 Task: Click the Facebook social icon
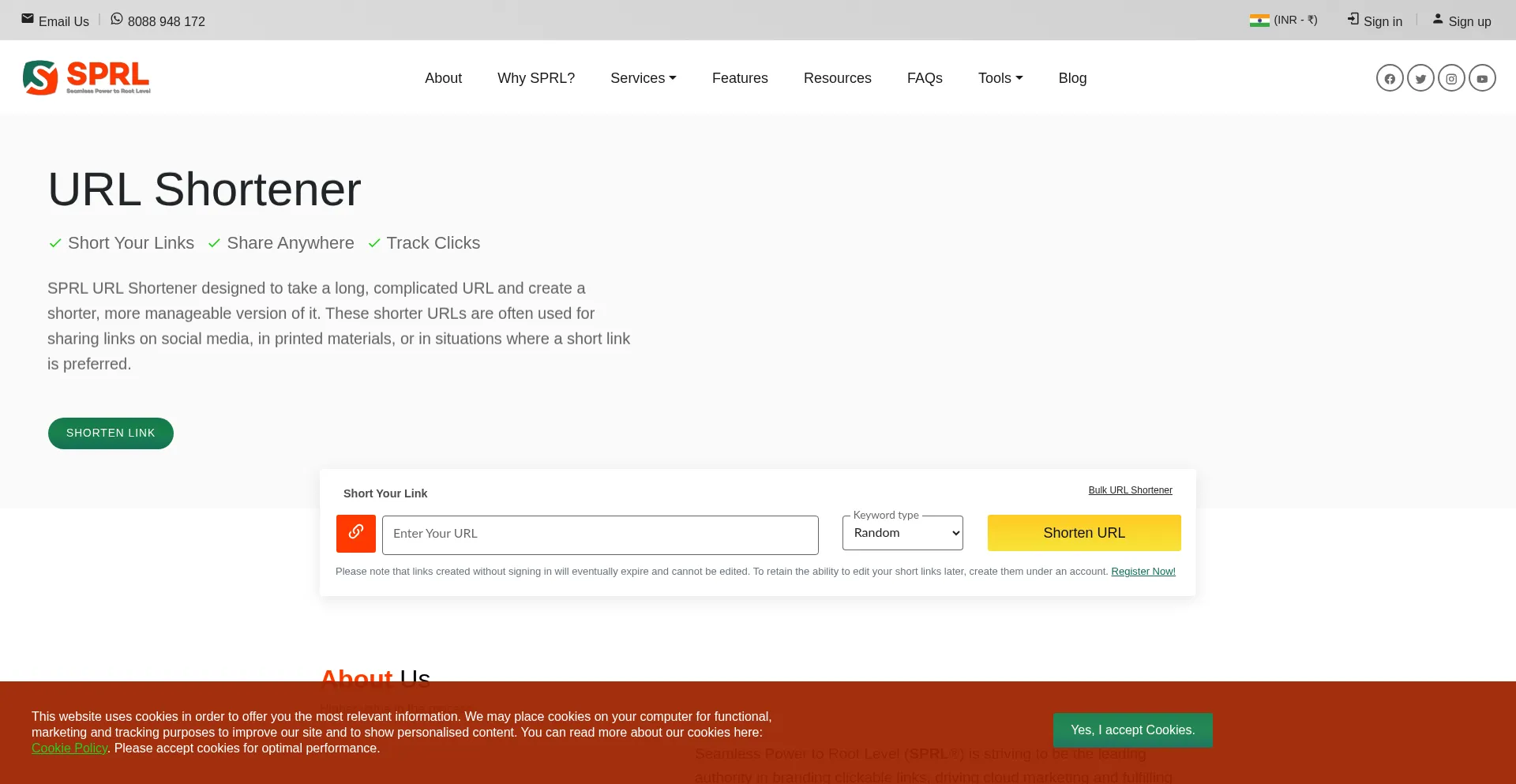click(x=1390, y=78)
